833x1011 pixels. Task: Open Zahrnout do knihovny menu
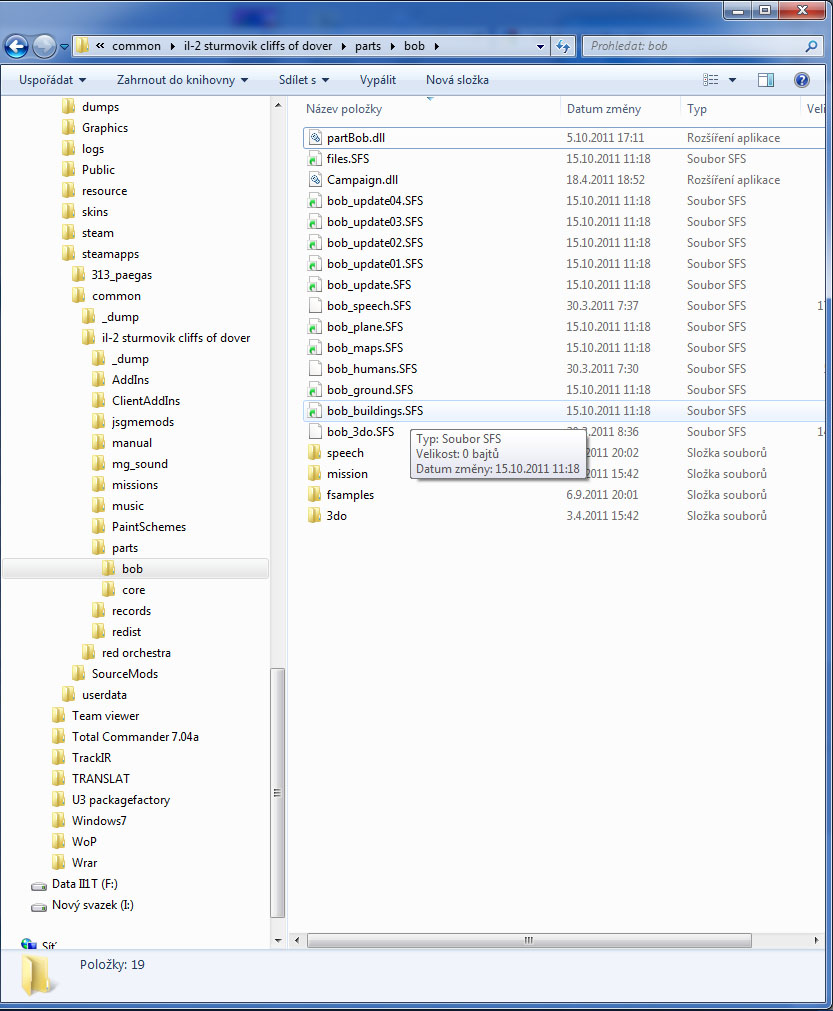pos(182,80)
